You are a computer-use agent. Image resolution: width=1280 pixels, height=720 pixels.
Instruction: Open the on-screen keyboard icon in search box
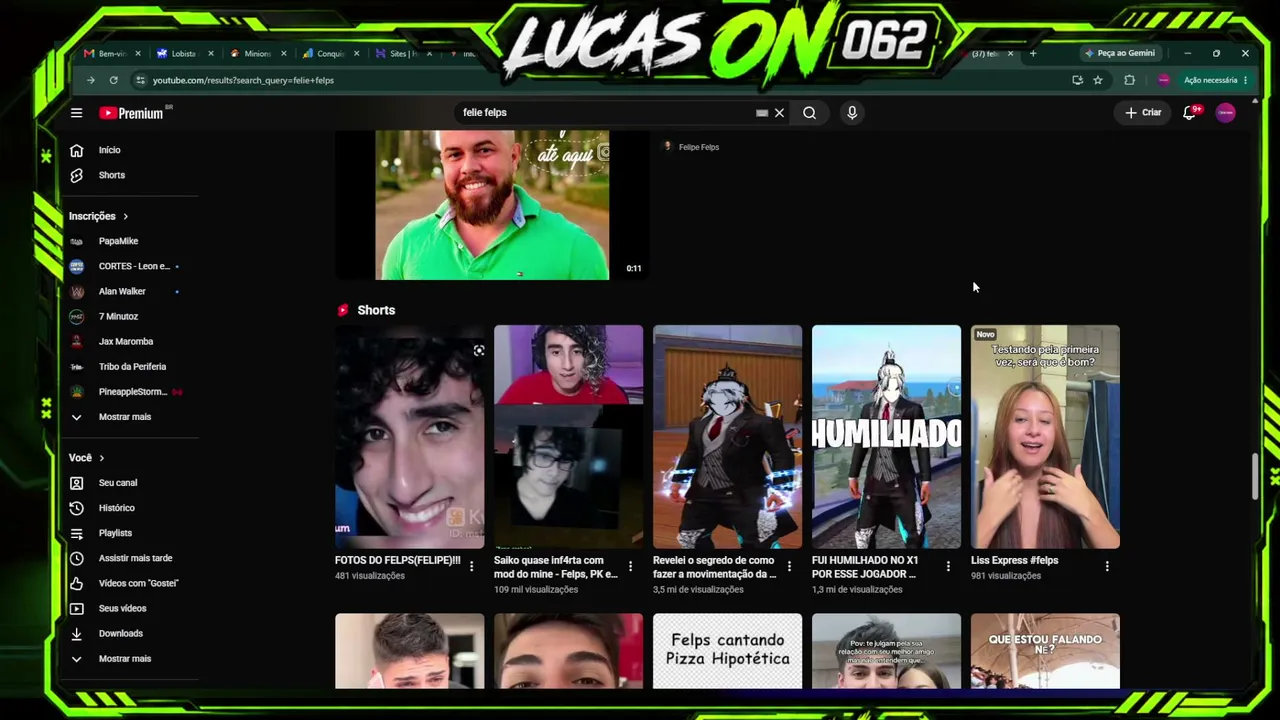(762, 113)
